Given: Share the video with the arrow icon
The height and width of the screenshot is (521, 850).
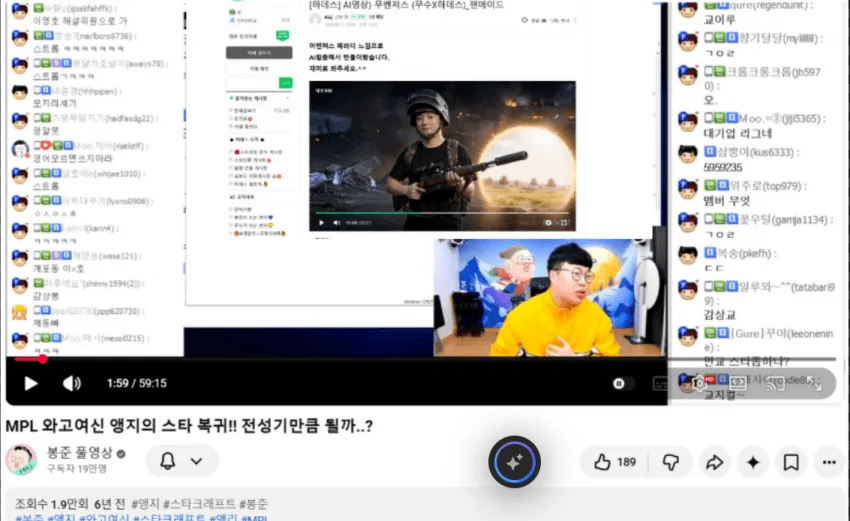Looking at the screenshot, I should [714, 462].
